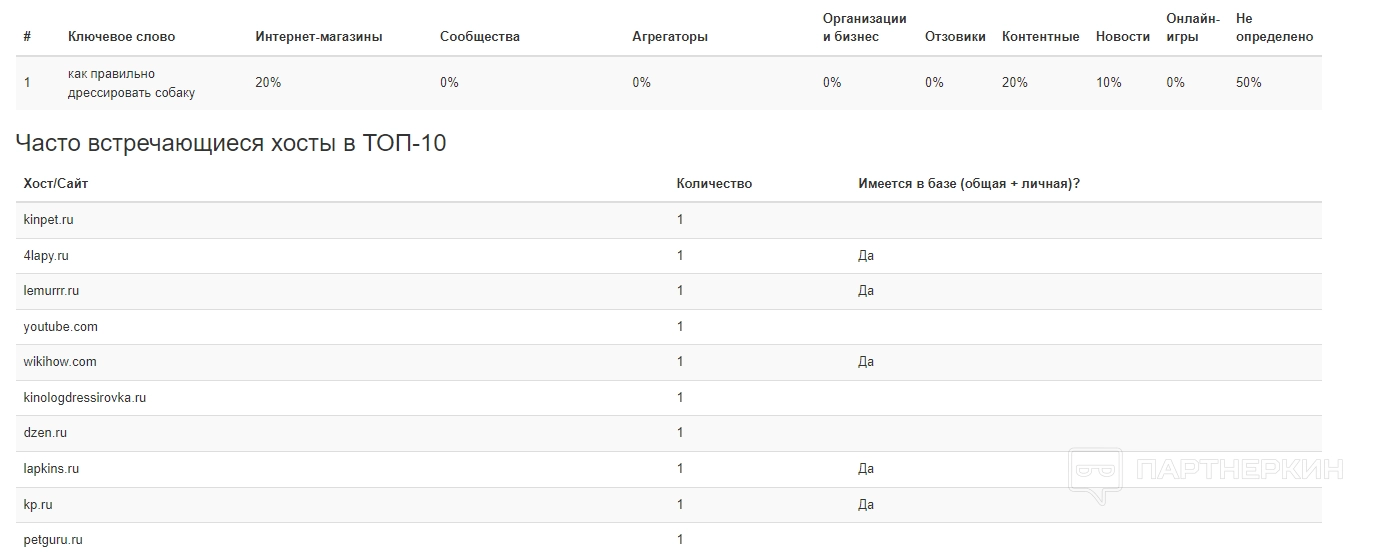The height and width of the screenshot is (558, 1395).
Task: Click the Имеется в базе column header
Action: 968,184
